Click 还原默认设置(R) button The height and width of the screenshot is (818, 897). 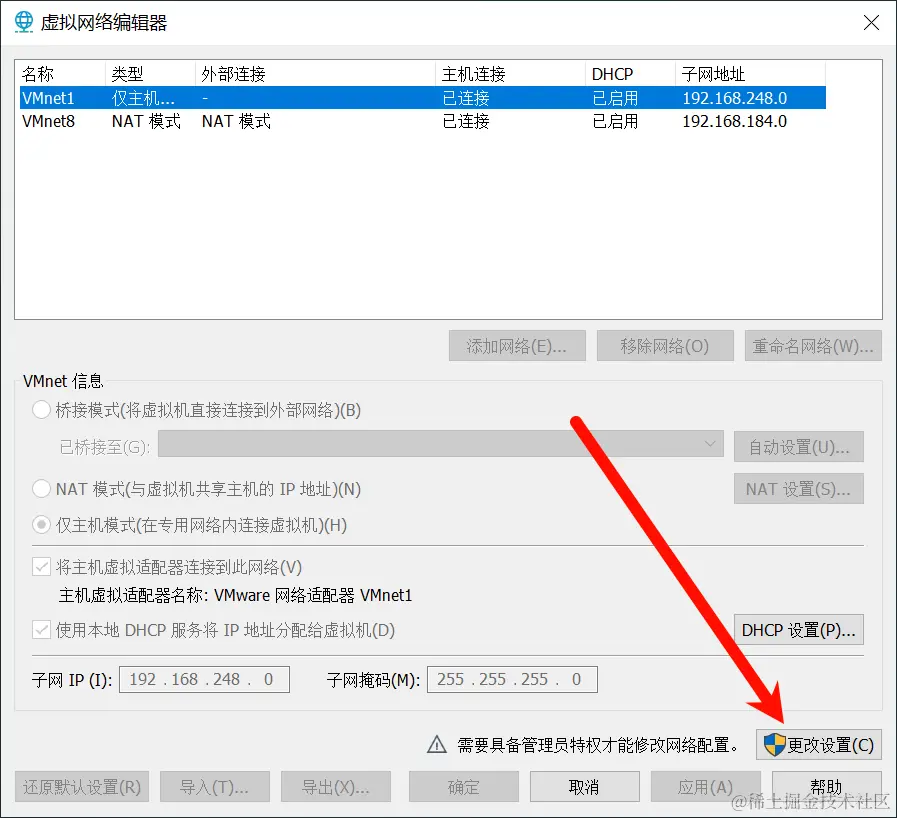[82, 787]
